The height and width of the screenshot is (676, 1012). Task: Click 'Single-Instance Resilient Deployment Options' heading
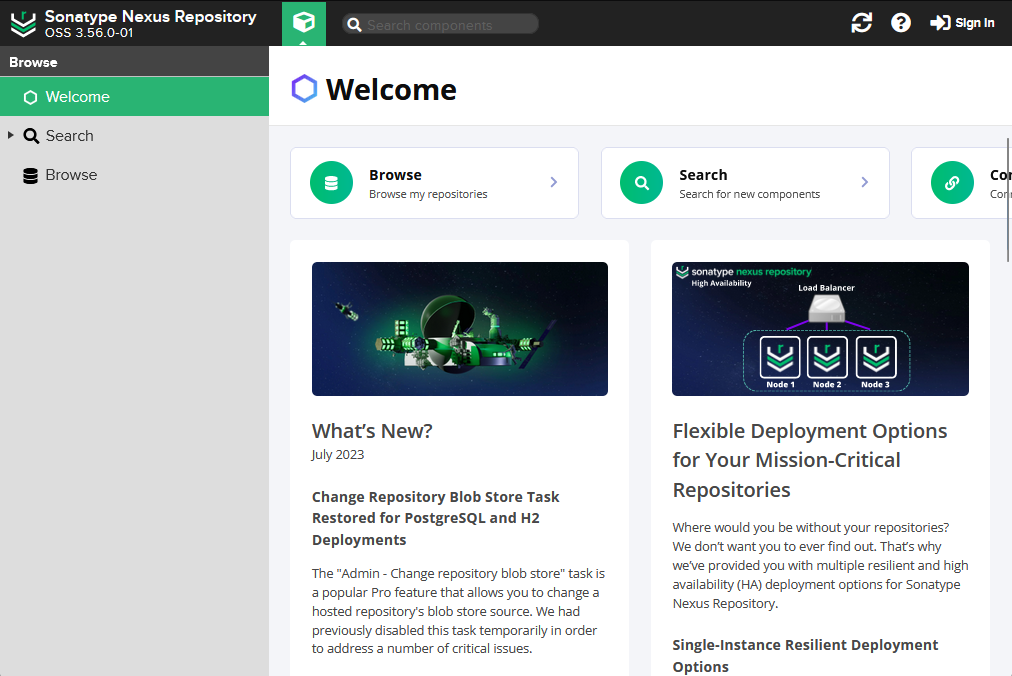tap(805, 655)
